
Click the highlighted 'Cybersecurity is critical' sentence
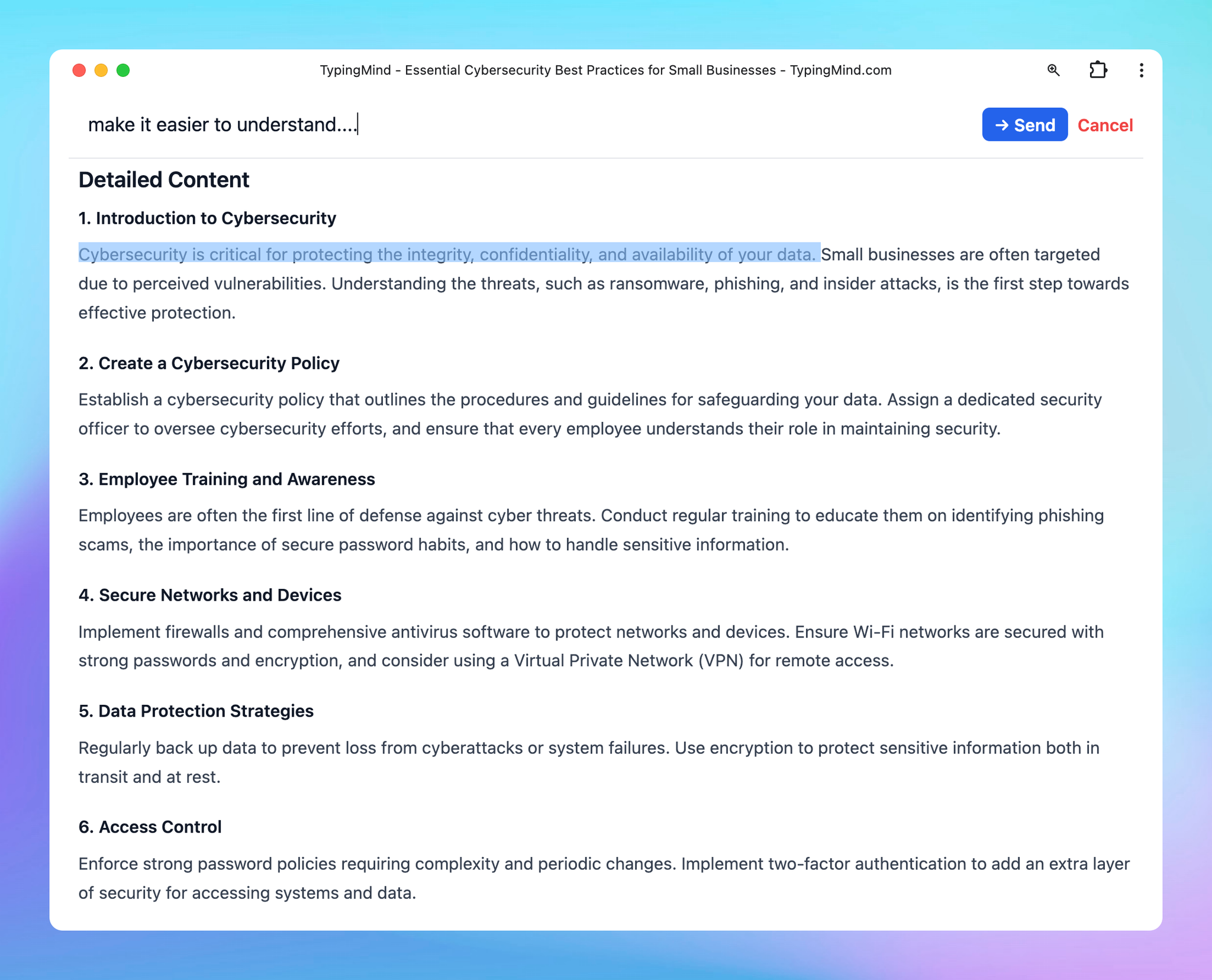click(447, 254)
